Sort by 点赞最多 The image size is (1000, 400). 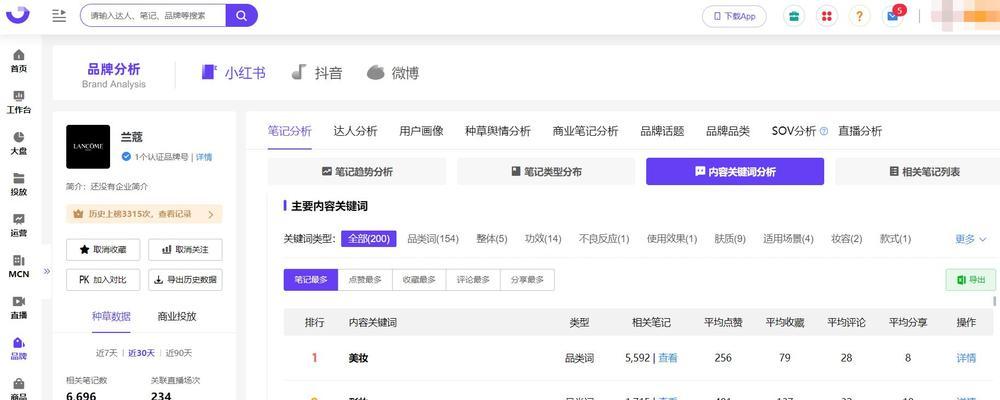tap(365, 279)
